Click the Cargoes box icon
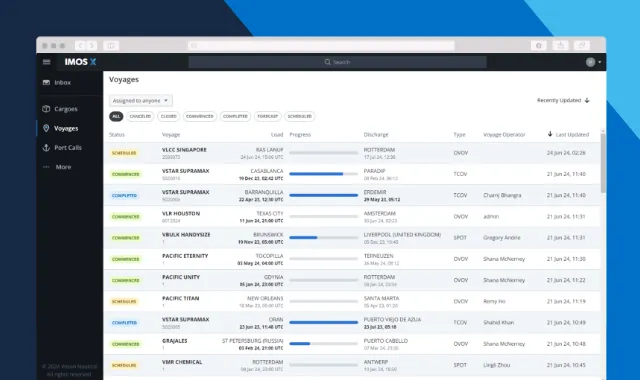This screenshot has width=640, height=380. click(x=46, y=109)
